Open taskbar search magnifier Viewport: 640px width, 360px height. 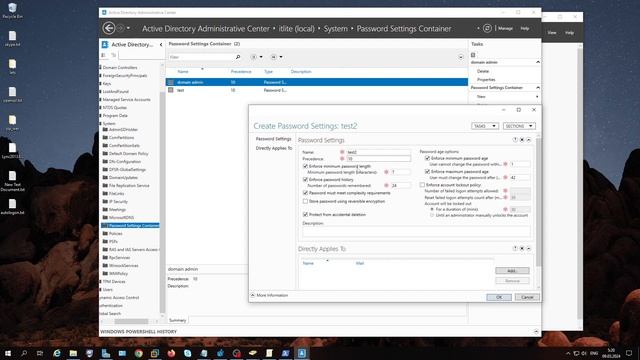[x=24, y=353]
